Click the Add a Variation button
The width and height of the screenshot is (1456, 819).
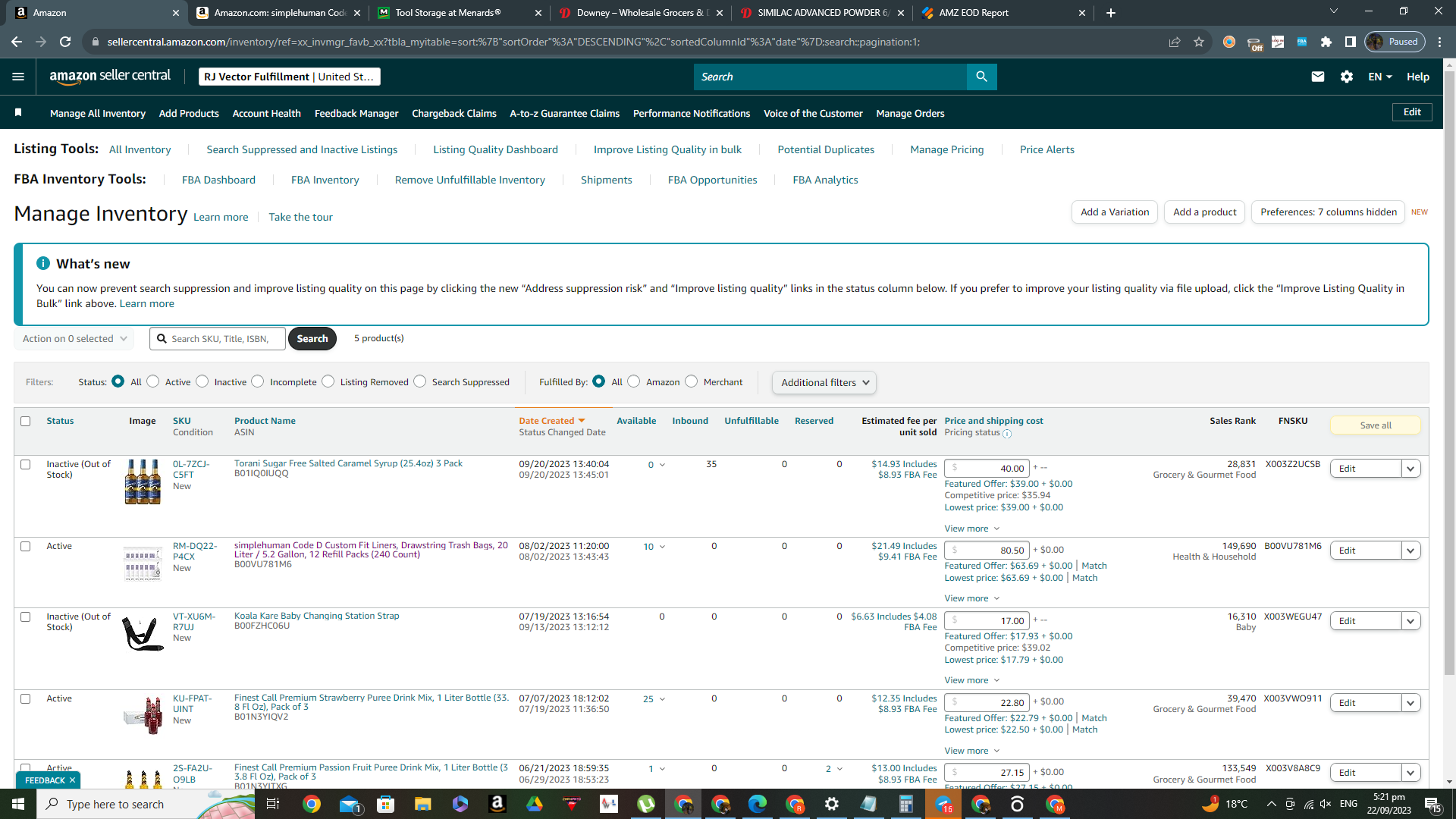[1115, 212]
